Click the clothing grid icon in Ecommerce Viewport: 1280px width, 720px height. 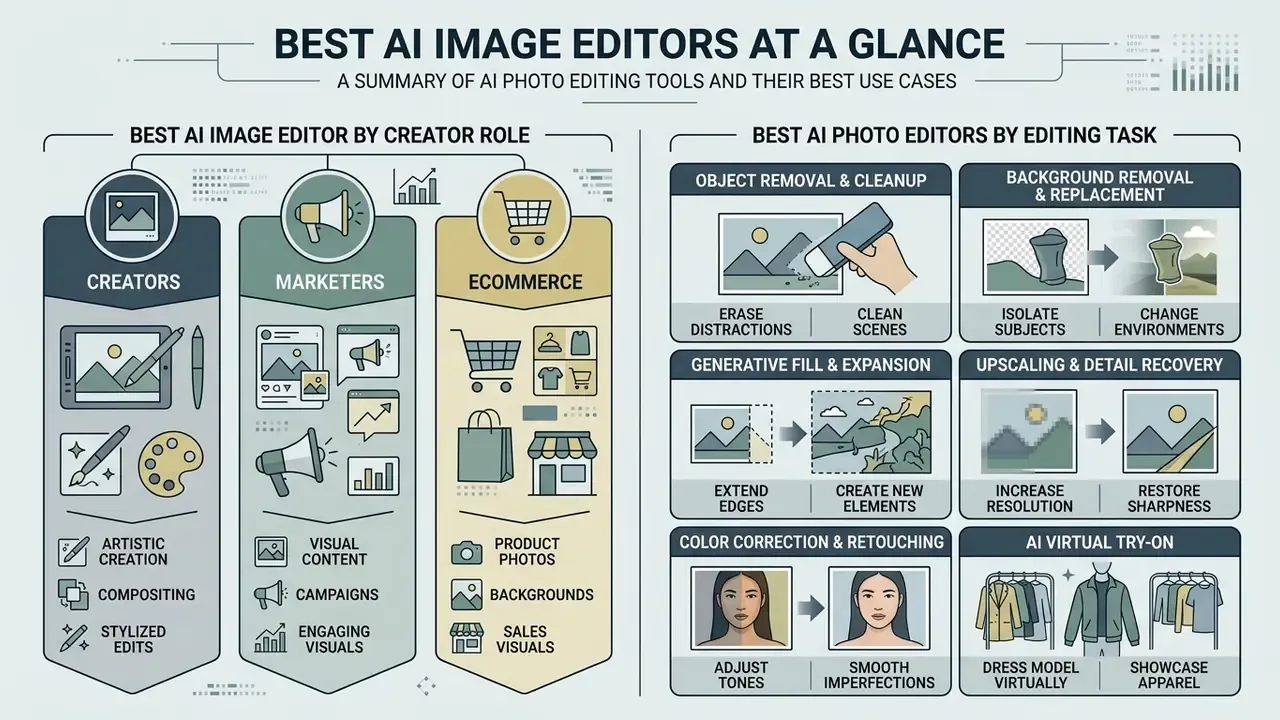tap(564, 360)
